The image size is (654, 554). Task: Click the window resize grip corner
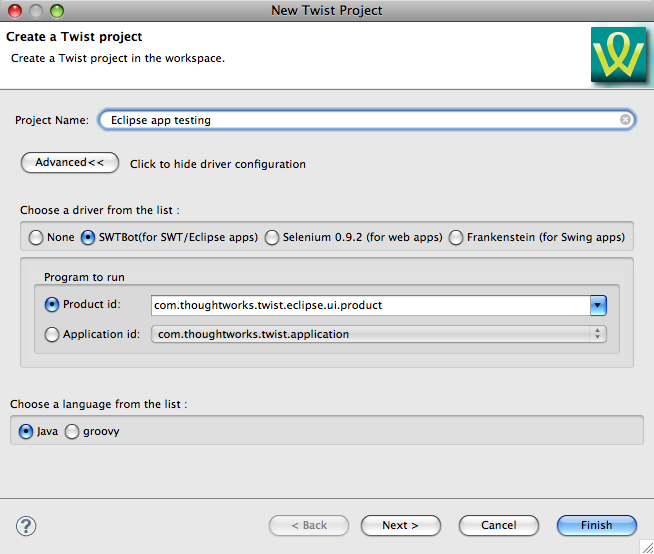click(647, 547)
